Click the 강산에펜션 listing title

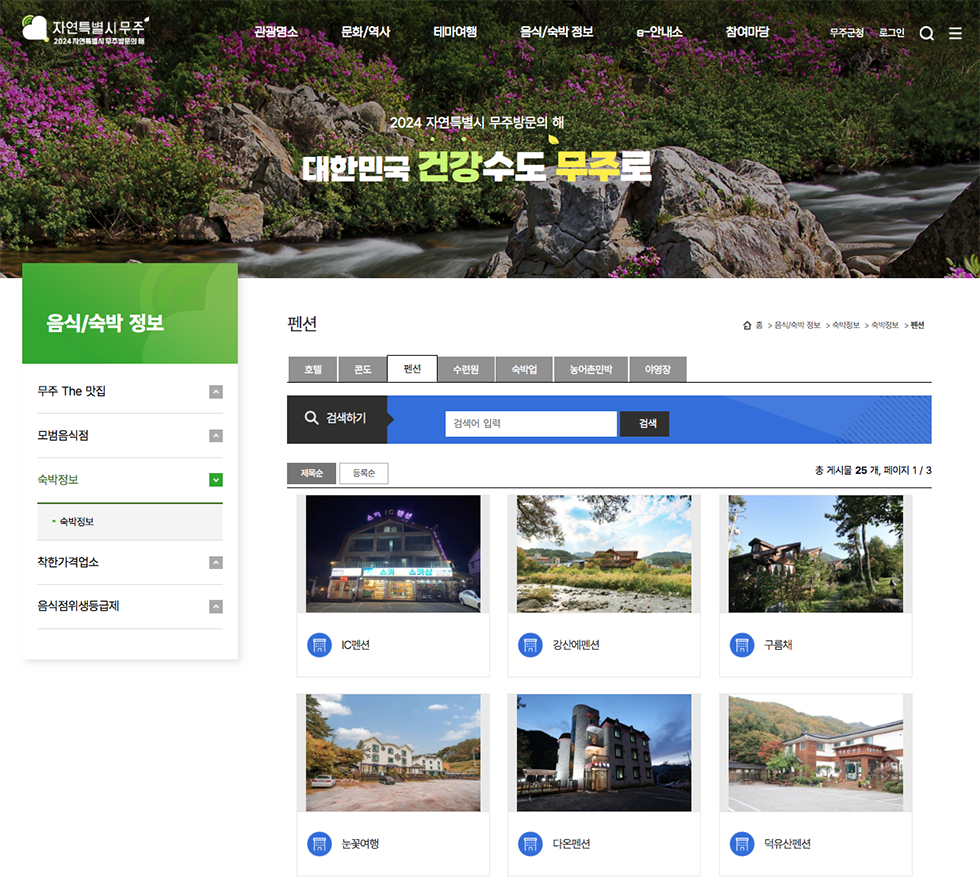click(576, 645)
